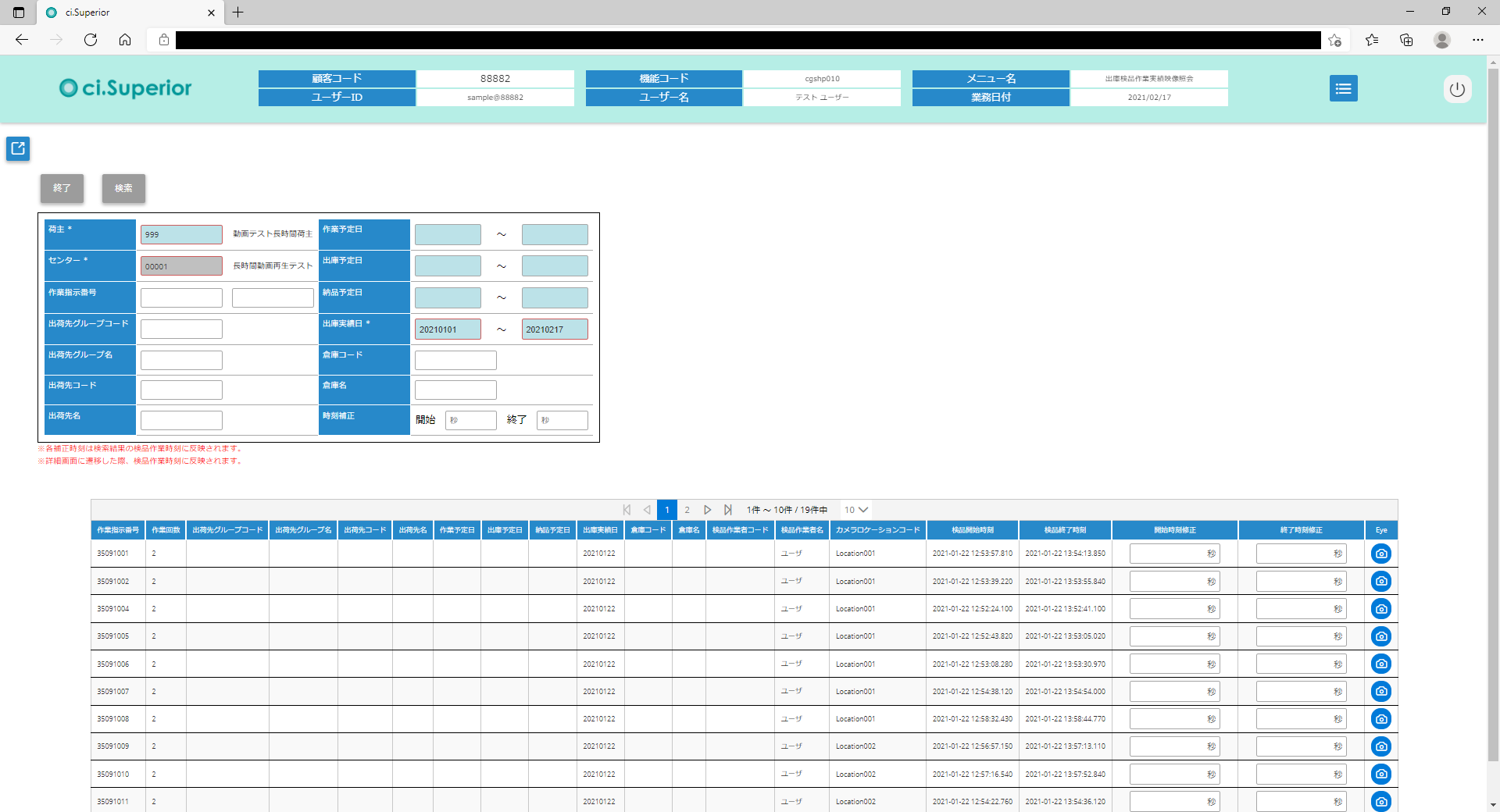Image resolution: width=1500 pixels, height=812 pixels.
Task: Open camera Eye icon for row 35091008
Action: (1380, 718)
